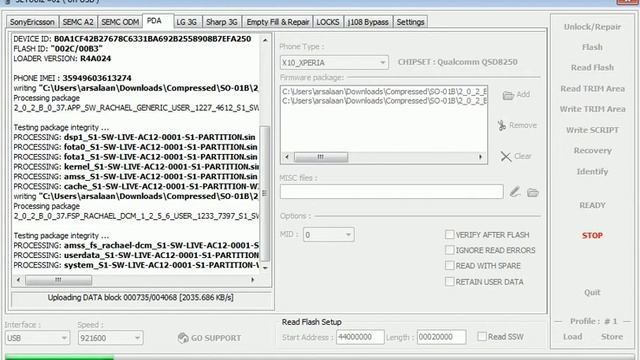Click the Flash button
The image size is (640, 360).
click(x=592, y=47)
